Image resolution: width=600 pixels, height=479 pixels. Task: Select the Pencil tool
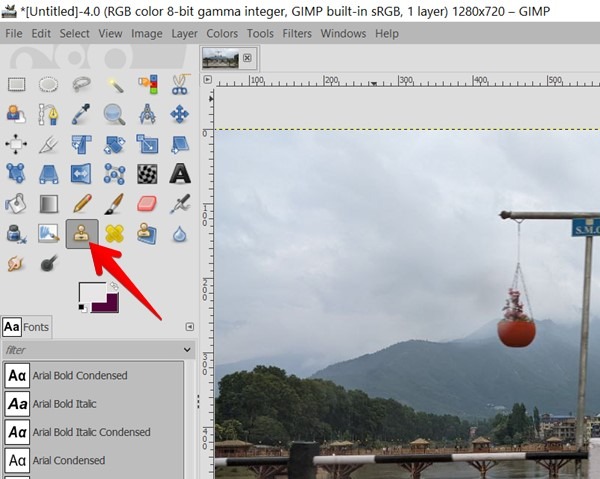pos(82,203)
